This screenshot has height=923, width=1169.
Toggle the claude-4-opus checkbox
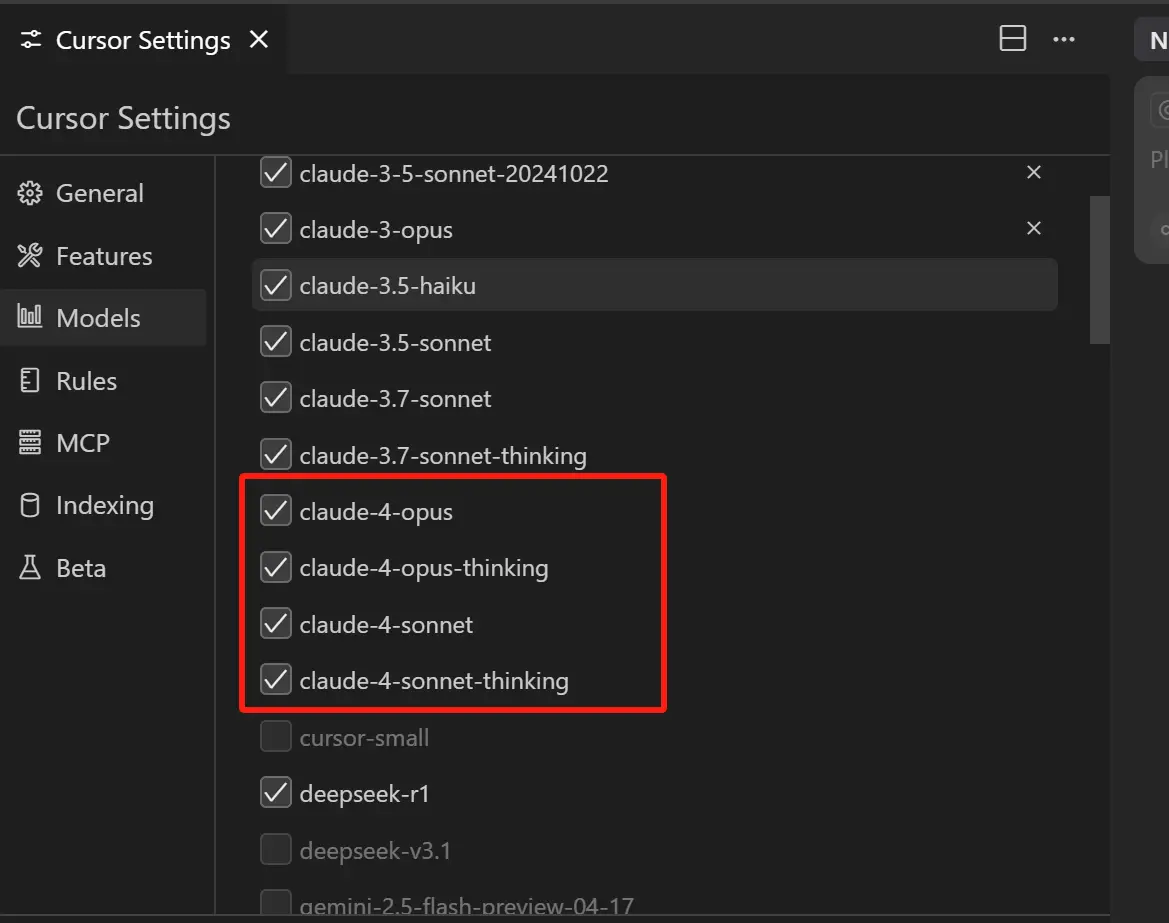click(276, 511)
